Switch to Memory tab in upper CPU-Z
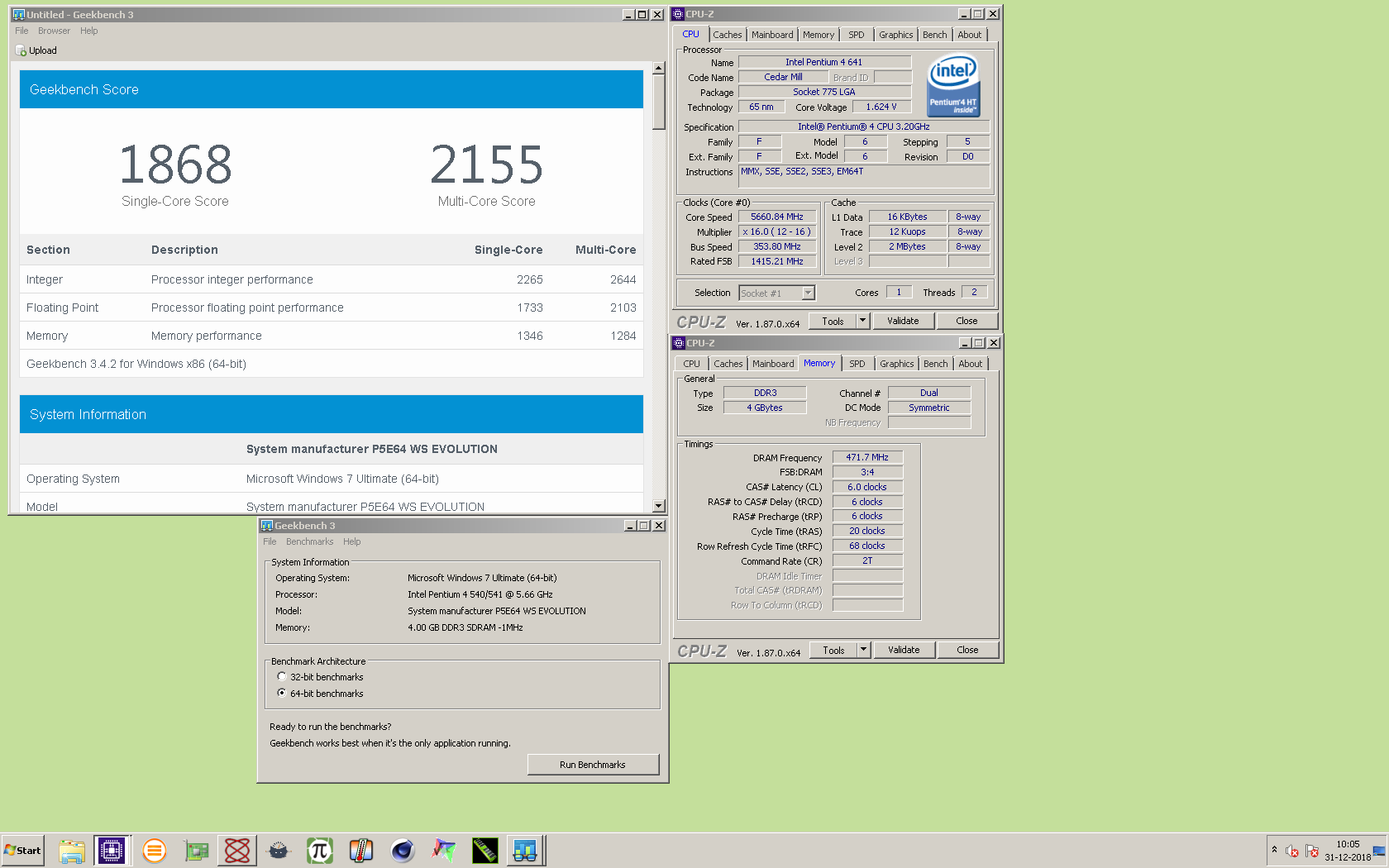 819,35
